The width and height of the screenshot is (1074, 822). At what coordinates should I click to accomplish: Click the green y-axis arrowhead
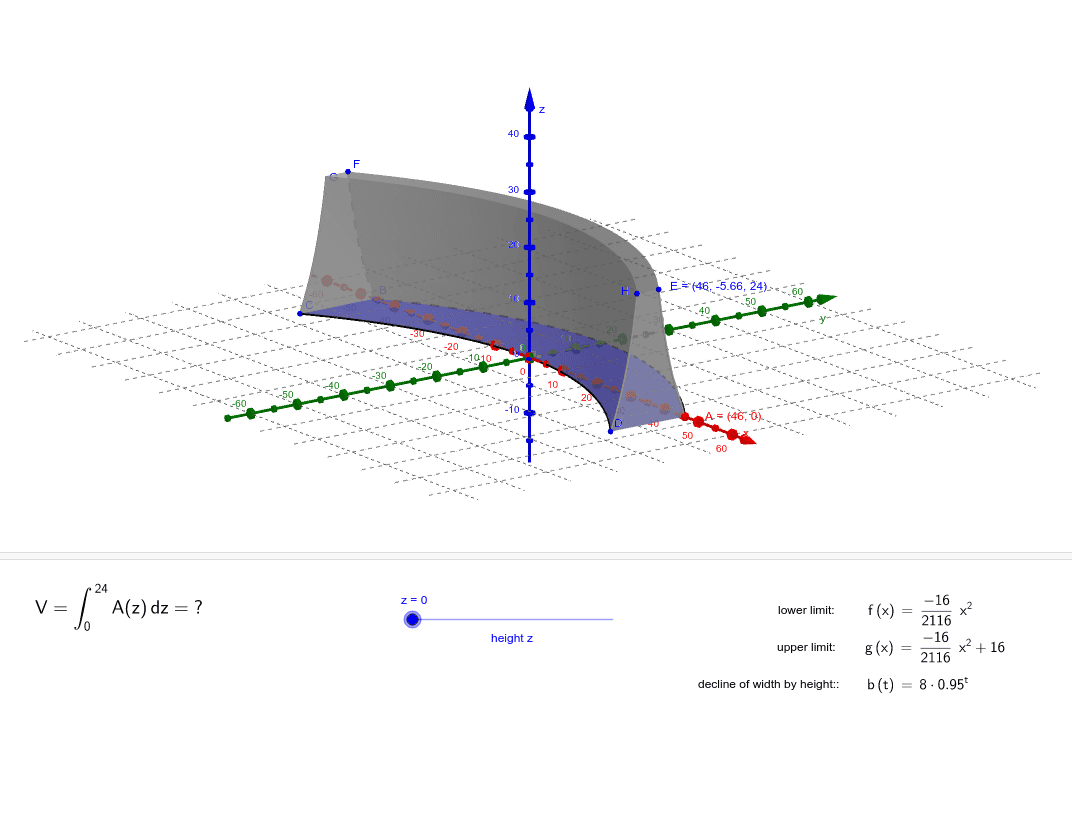pyautogui.click(x=827, y=299)
